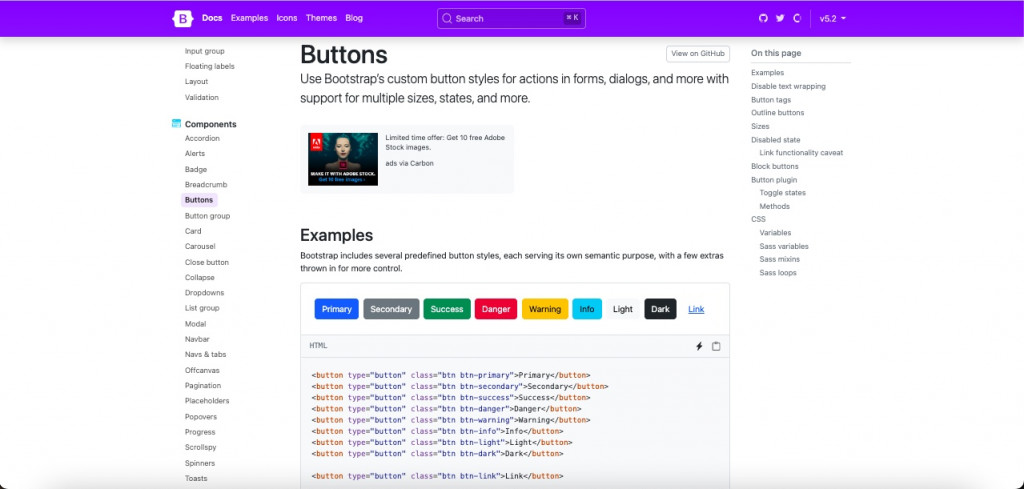Click the Adobe Stock ad image
1024x489 pixels.
coord(343,159)
